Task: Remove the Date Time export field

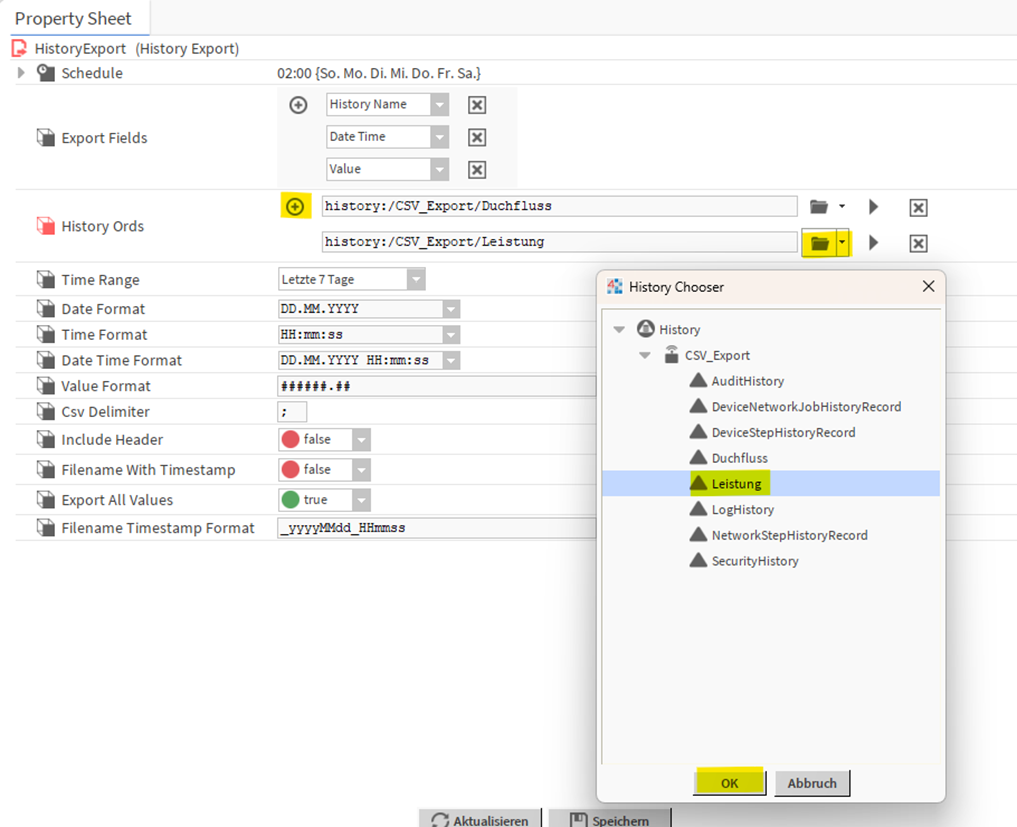Action: 477,138
